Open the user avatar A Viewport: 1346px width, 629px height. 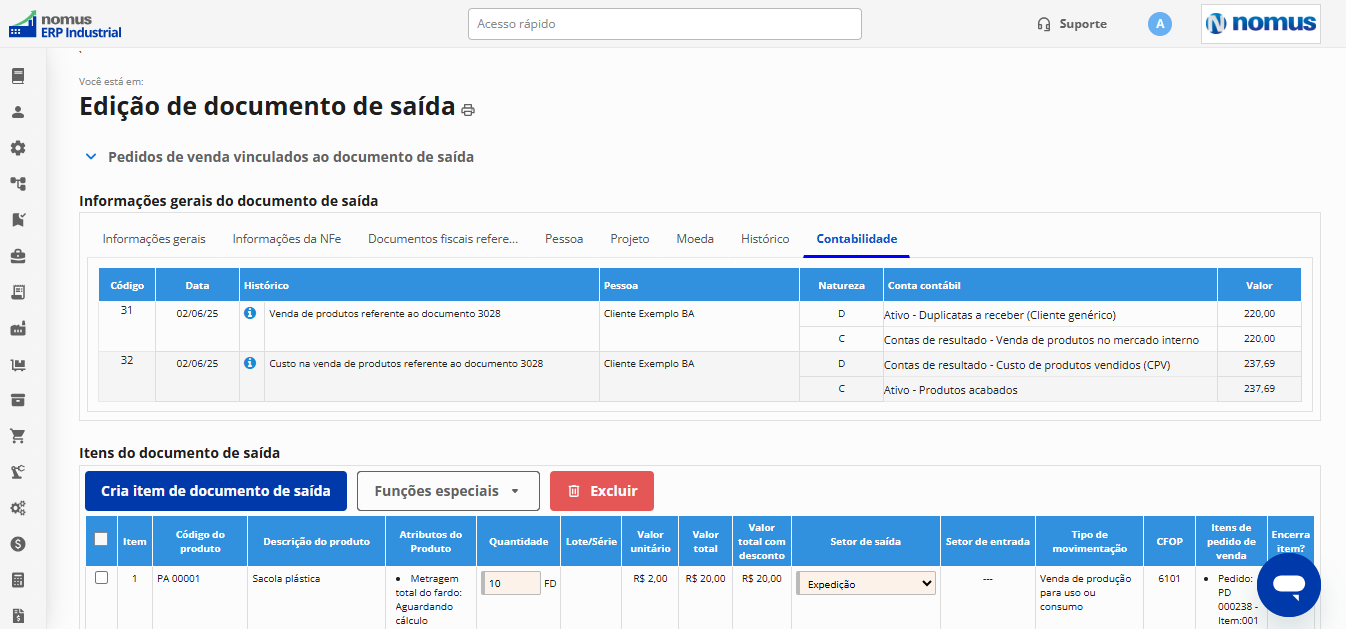pos(1160,24)
